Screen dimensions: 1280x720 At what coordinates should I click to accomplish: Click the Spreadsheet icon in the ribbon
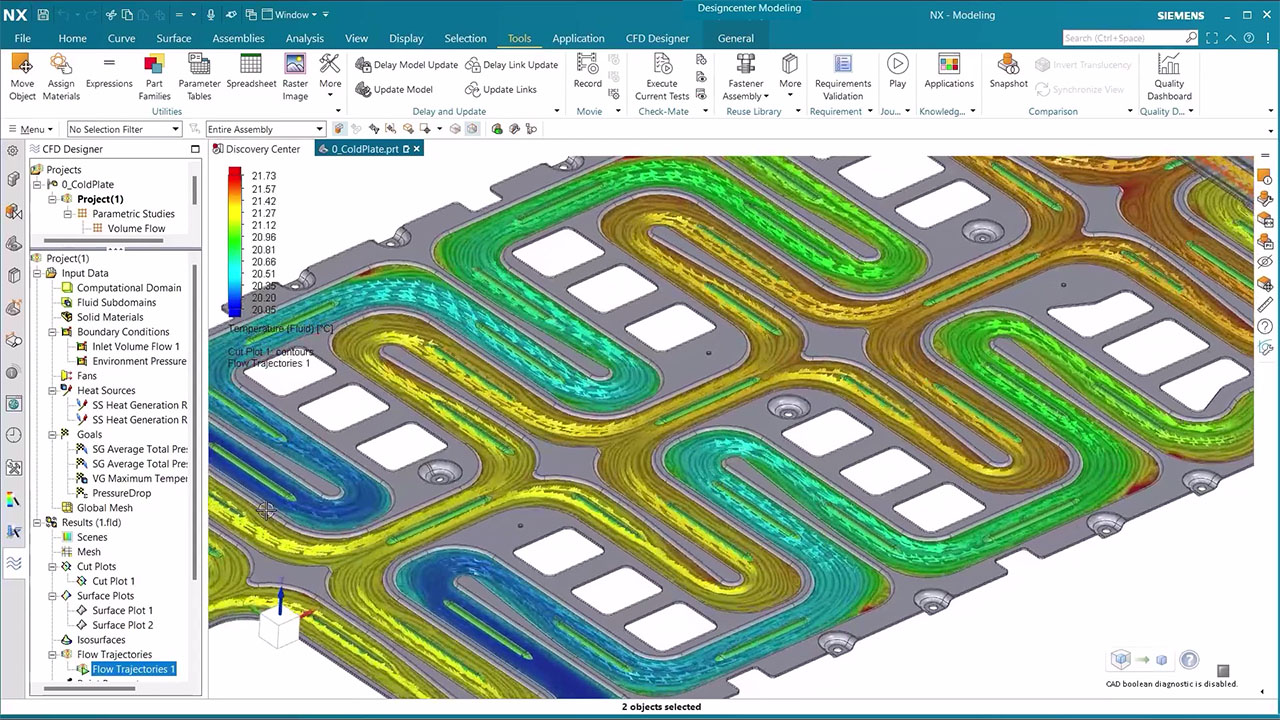coord(251,65)
